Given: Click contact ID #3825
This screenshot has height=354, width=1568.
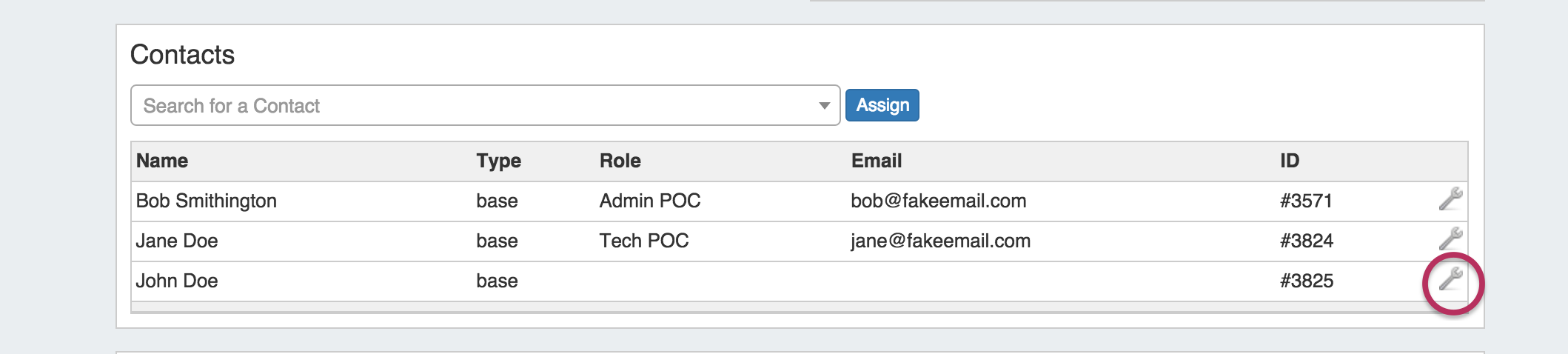Looking at the screenshot, I should [x=1307, y=281].
